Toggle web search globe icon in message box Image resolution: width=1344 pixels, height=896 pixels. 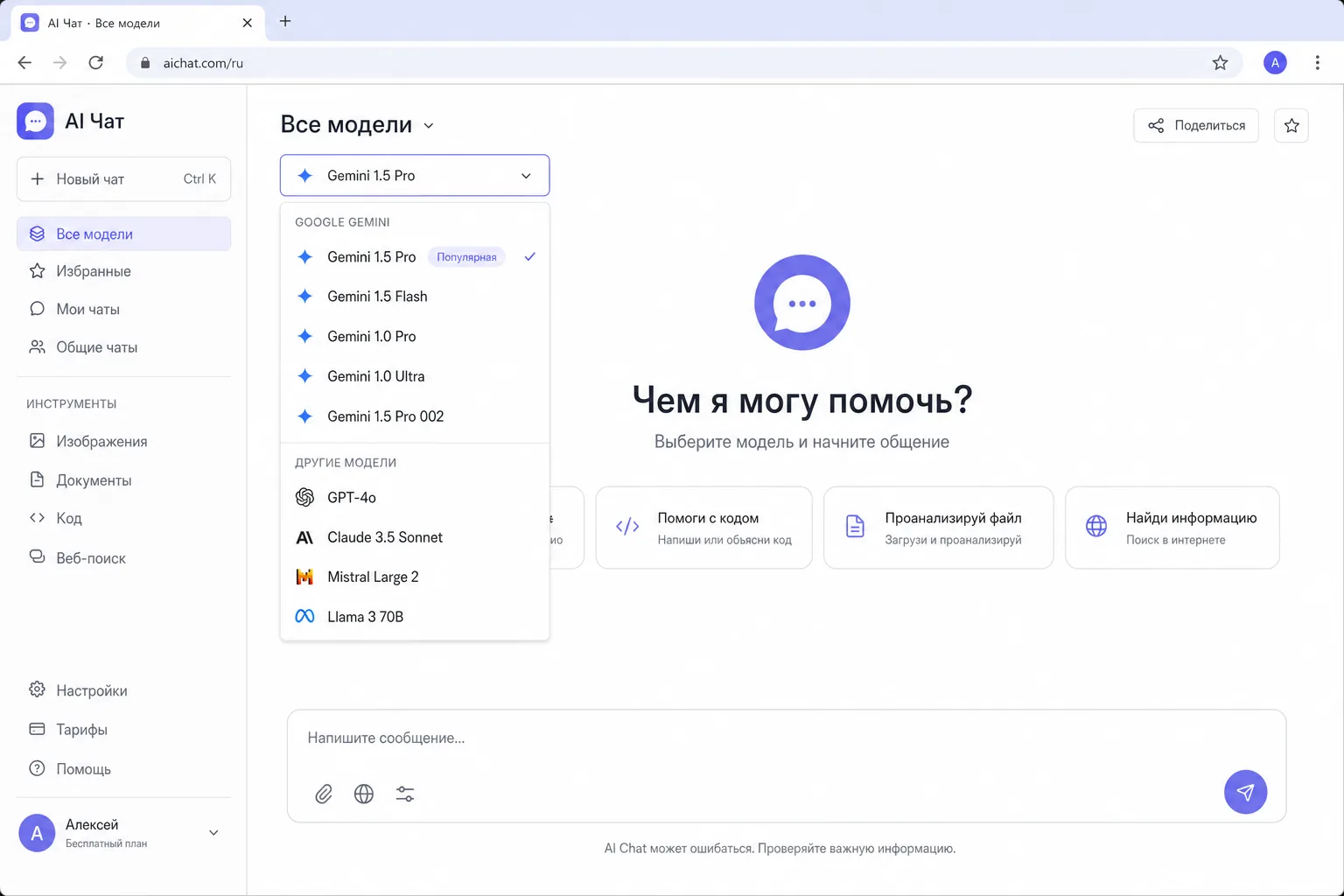(x=364, y=794)
